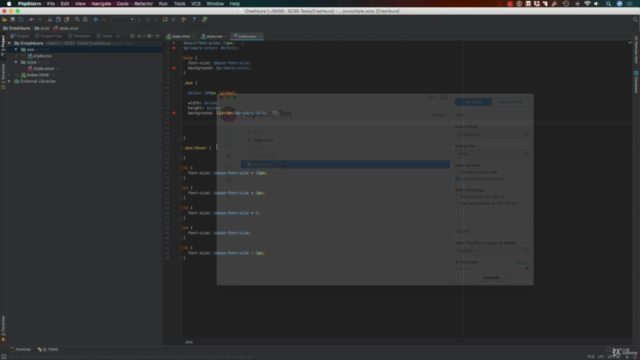640x360 pixels.
Task: Toggle Create a source map checkbox
Action: tap(458, 172)
